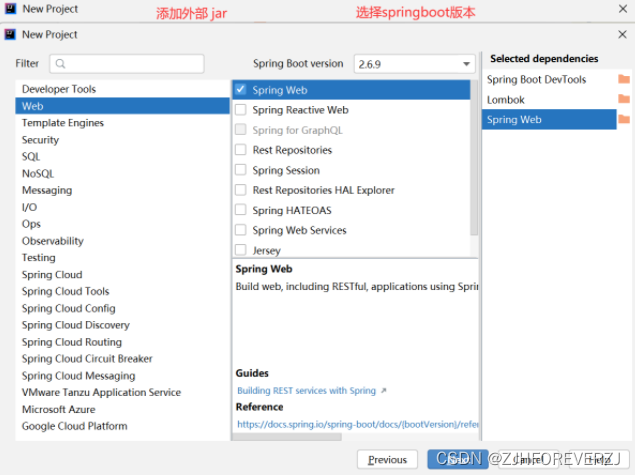
Task: Select Lombok in selected dependencies
Action: tap(549, 99)
